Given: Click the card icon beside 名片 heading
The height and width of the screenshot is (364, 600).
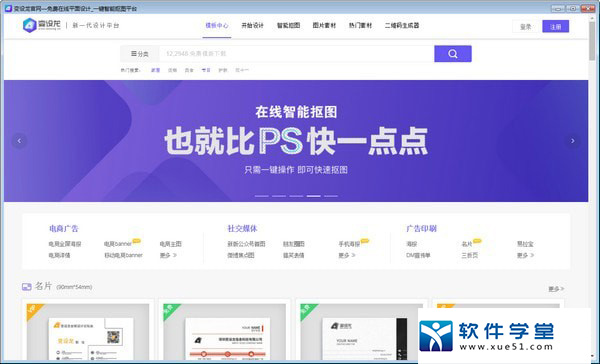Looking at the screenshot, I should click(26, 287).
